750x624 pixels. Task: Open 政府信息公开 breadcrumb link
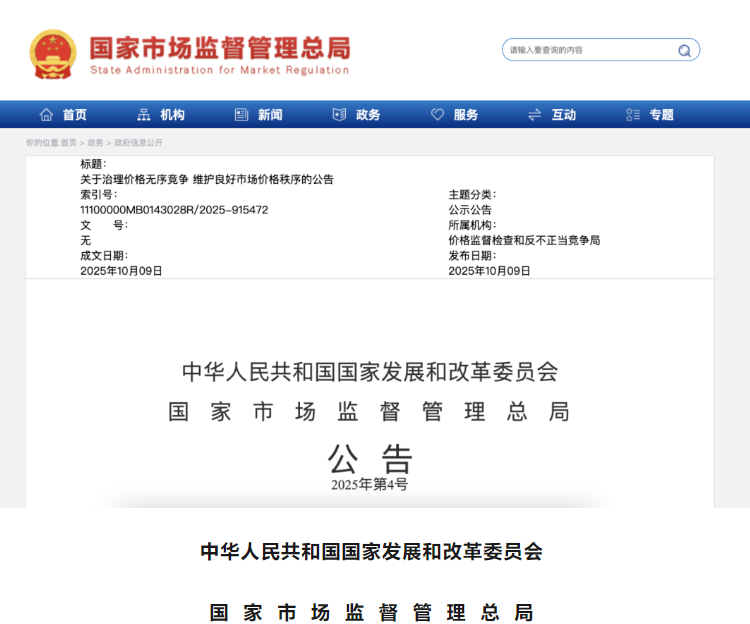point(138,143)
